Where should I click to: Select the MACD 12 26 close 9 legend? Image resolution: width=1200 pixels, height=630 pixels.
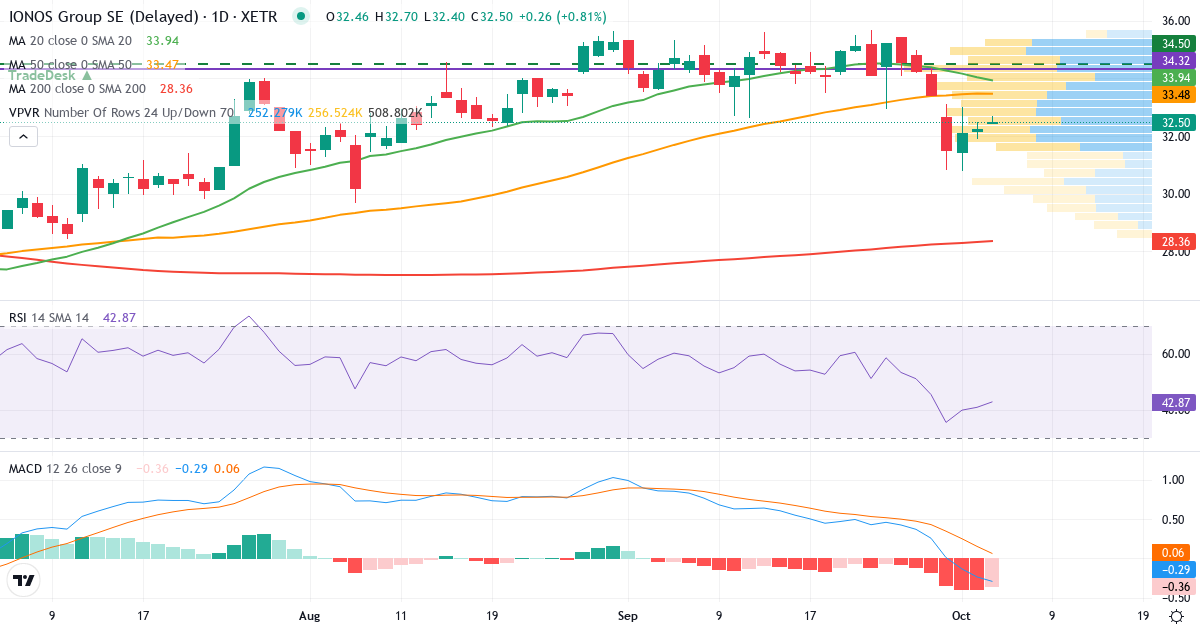tap(65, 468)
